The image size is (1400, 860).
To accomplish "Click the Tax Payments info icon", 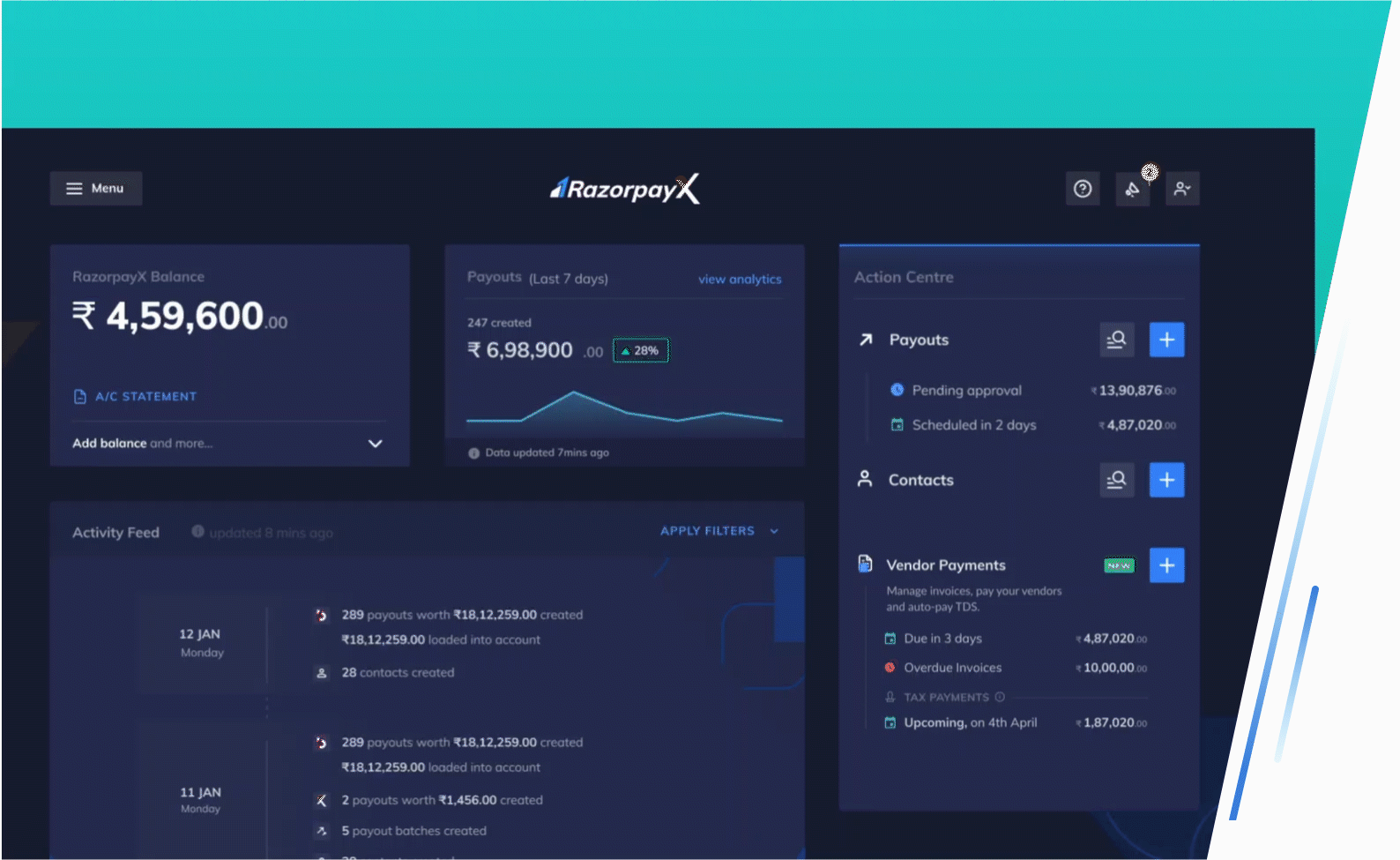I will [1000, 697].
